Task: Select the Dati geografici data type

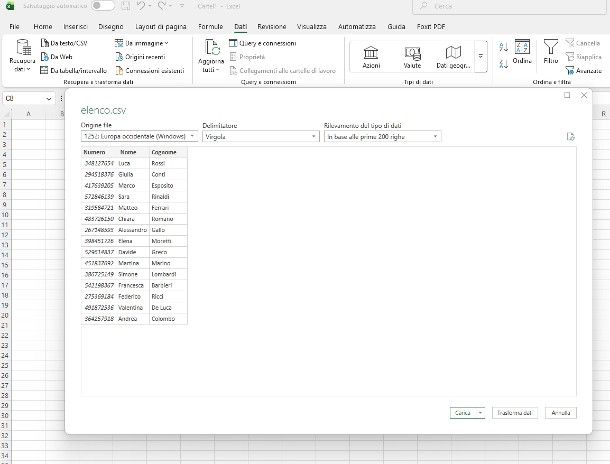Action: (x=453, y=57)
